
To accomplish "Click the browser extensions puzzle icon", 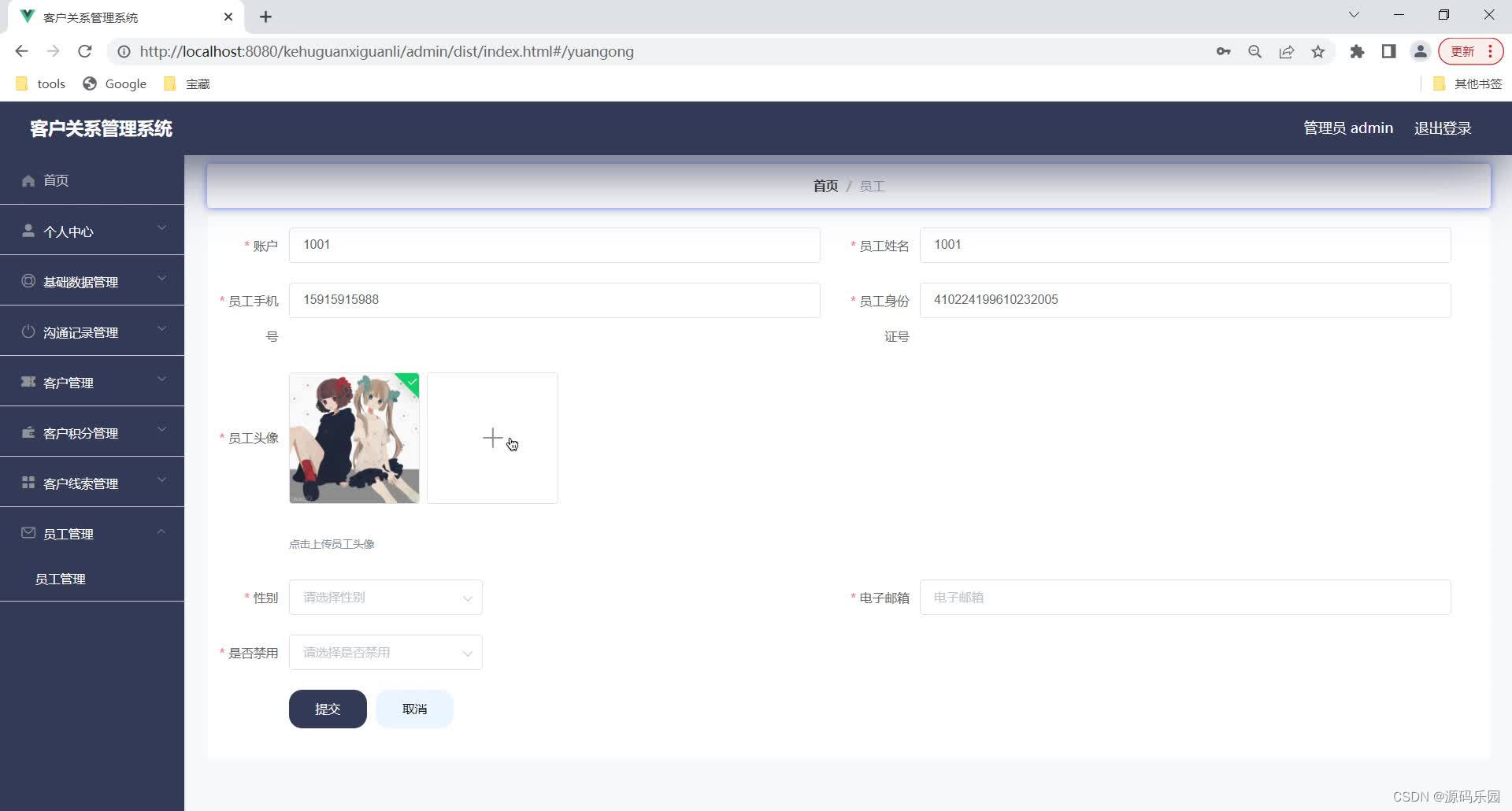I will click(x=1357, y=51).
